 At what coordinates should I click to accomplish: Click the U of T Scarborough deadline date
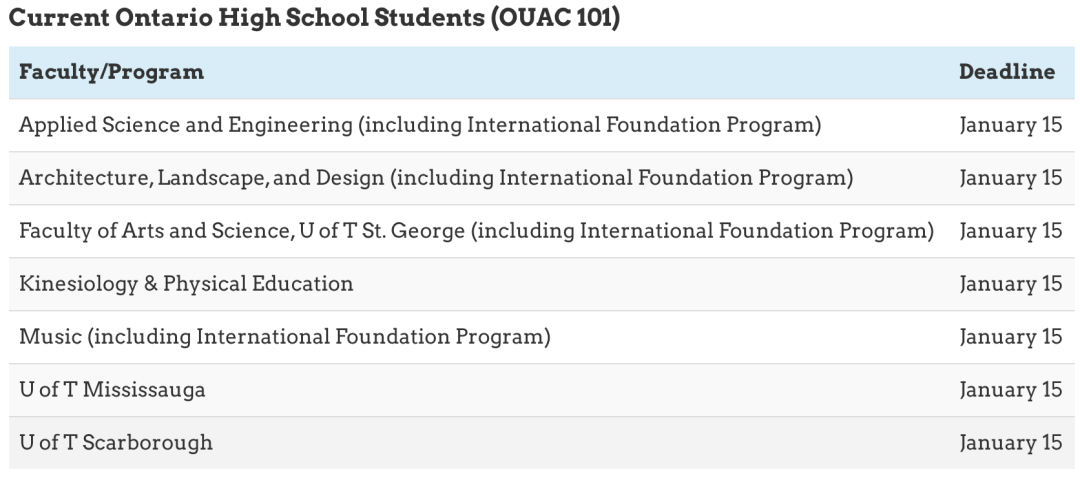pos(1010,443)
